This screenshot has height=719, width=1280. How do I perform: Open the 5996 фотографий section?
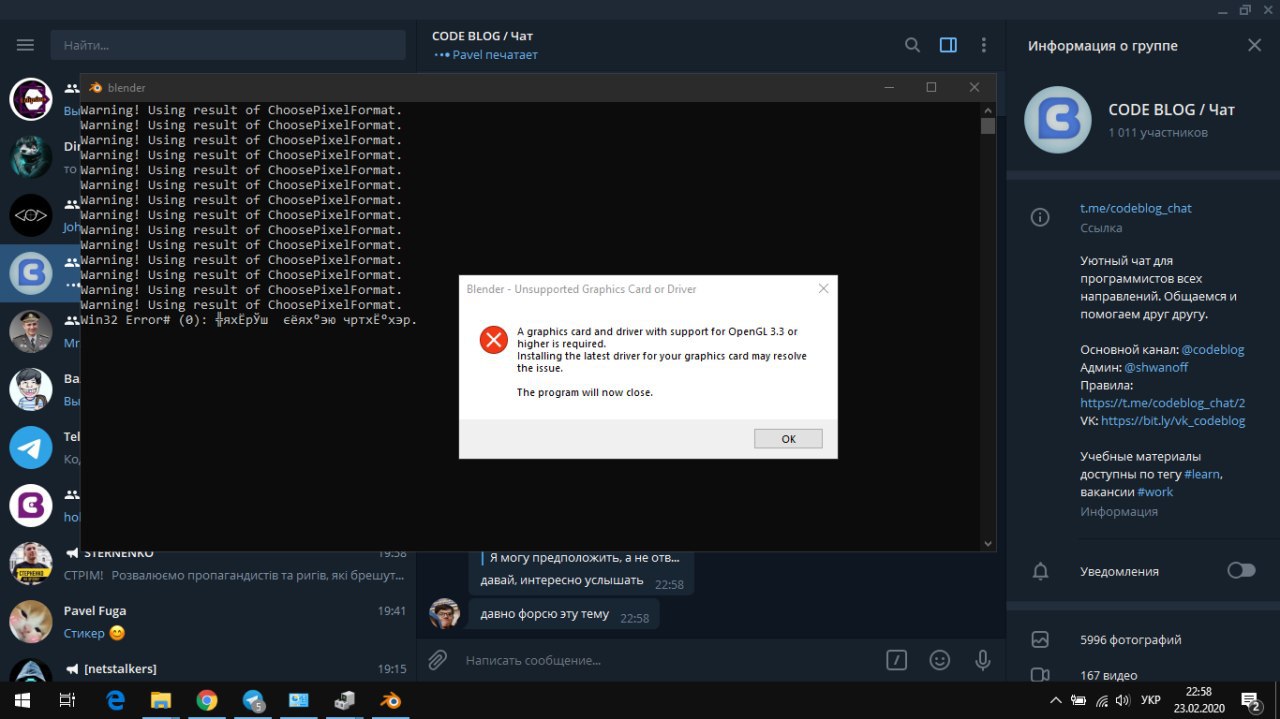1130,640
